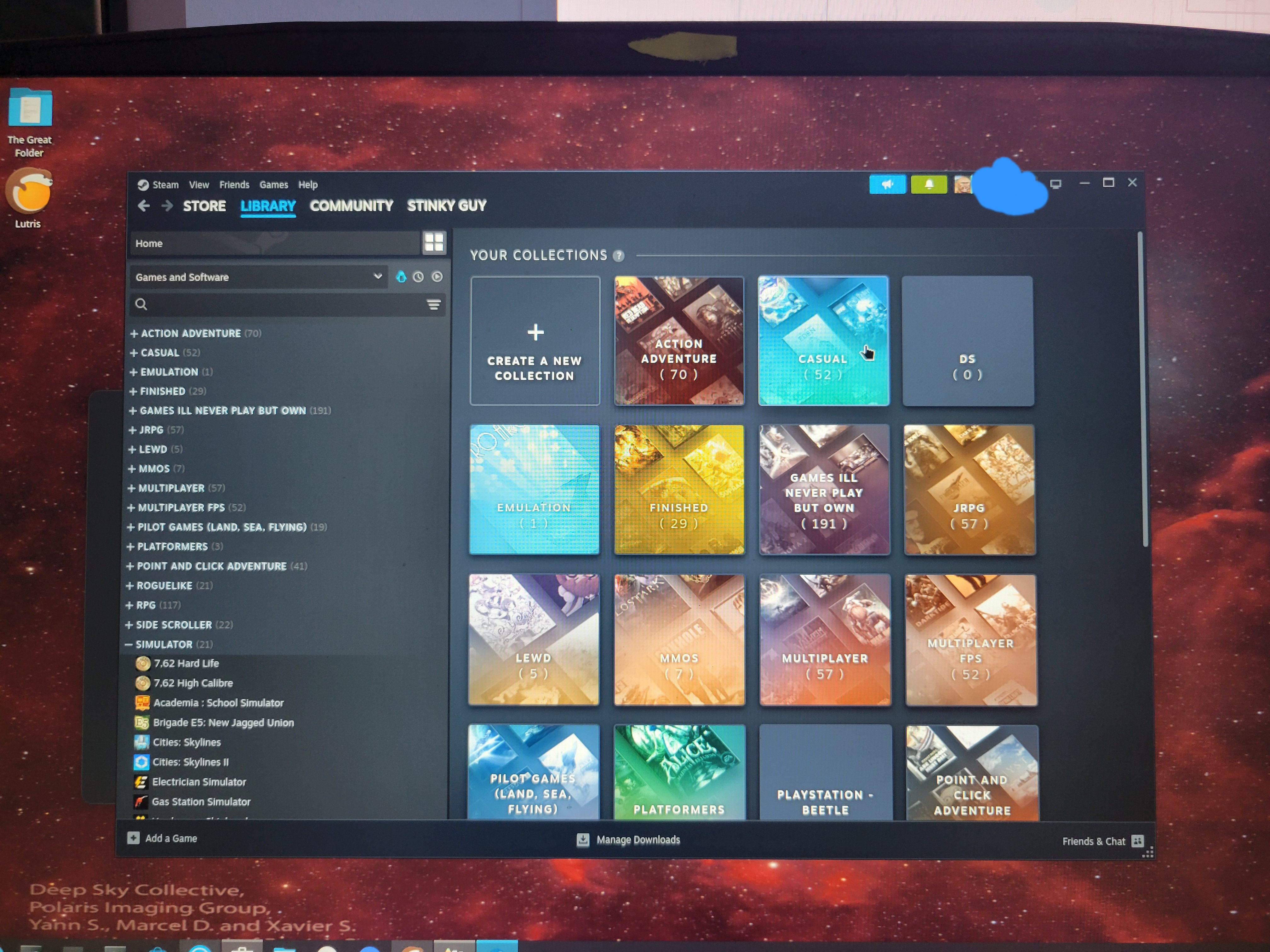Click the back navigation arrow

[144, 206]
